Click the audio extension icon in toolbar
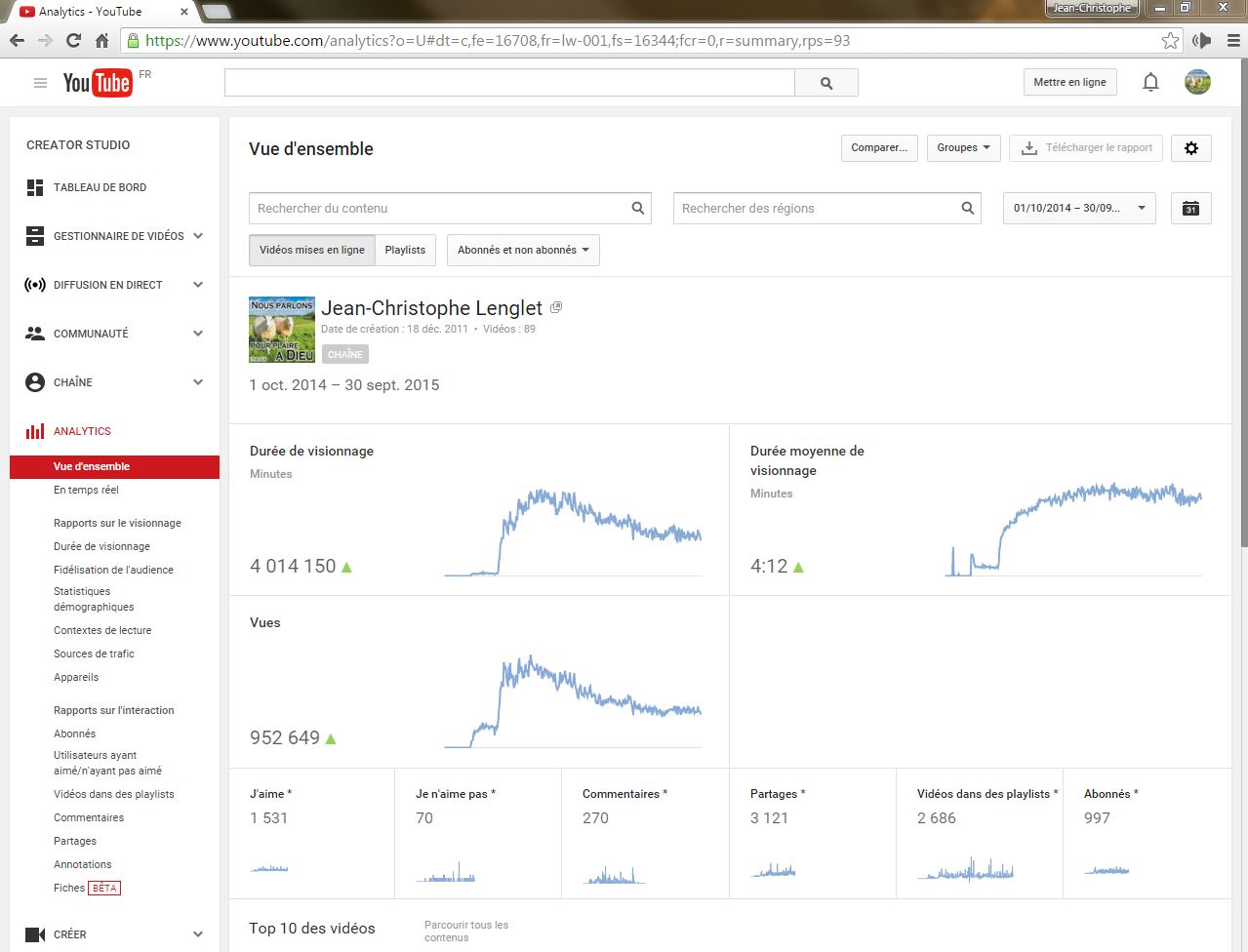Viewport: 1248px width, 952px height. click(1202, 41)
